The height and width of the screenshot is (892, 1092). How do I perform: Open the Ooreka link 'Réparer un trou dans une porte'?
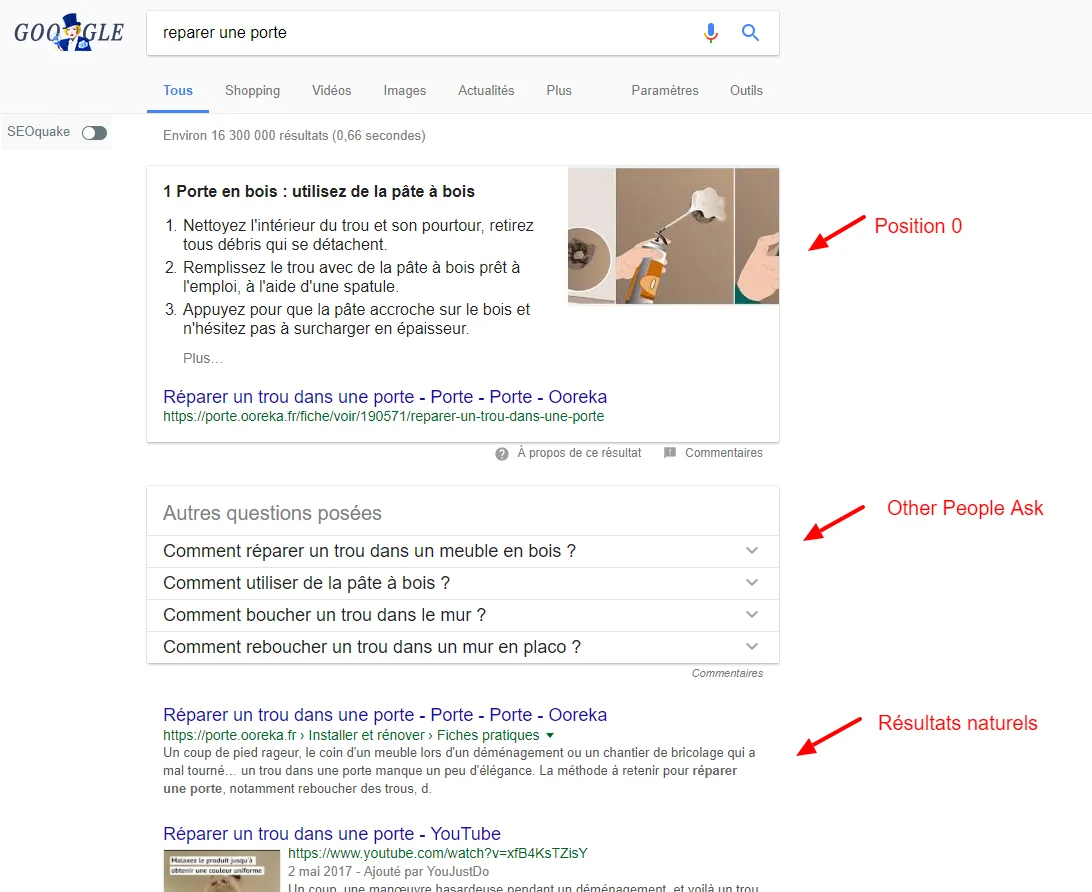coord(385,396)
